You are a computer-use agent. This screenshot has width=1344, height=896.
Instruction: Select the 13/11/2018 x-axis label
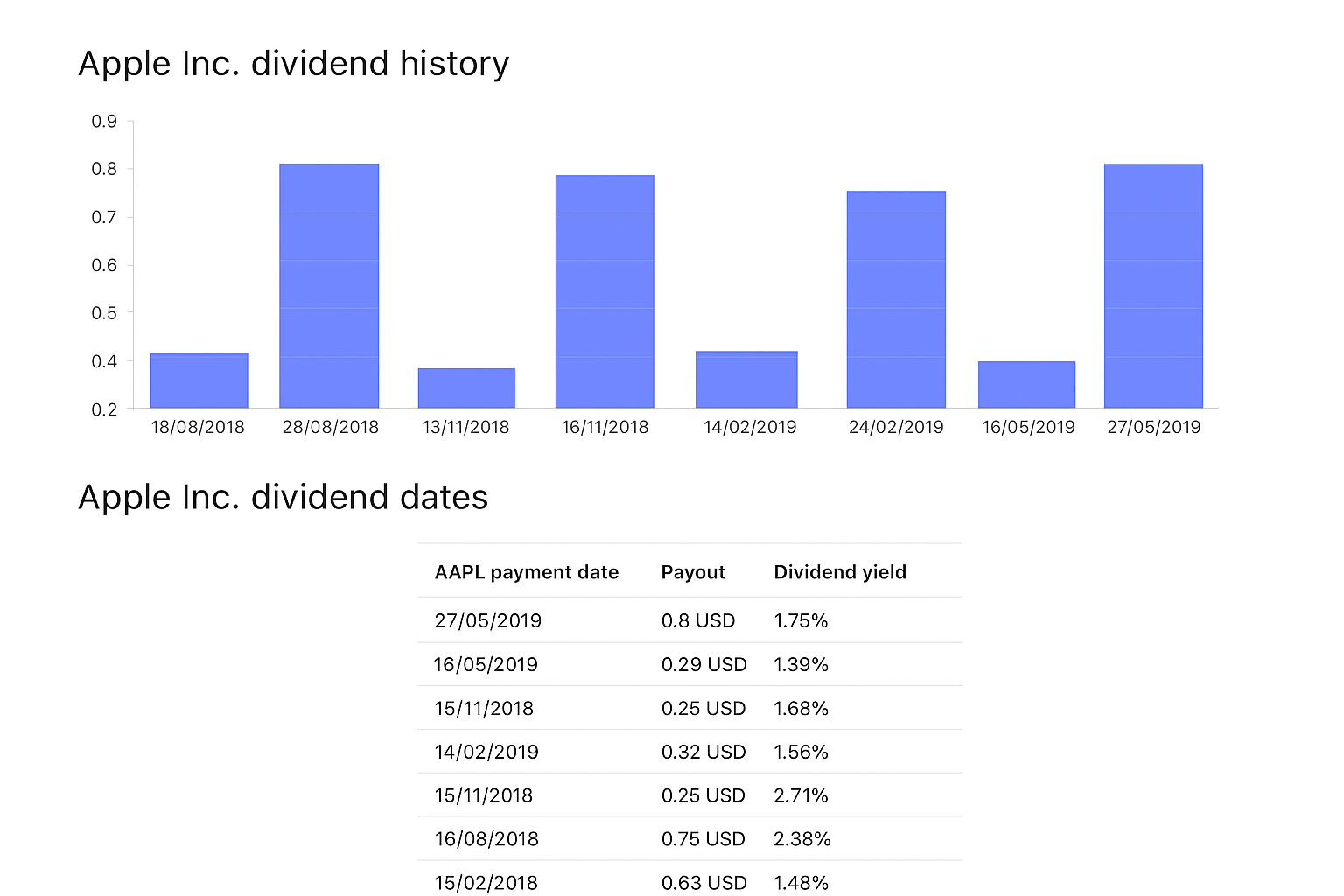point(466,427)
